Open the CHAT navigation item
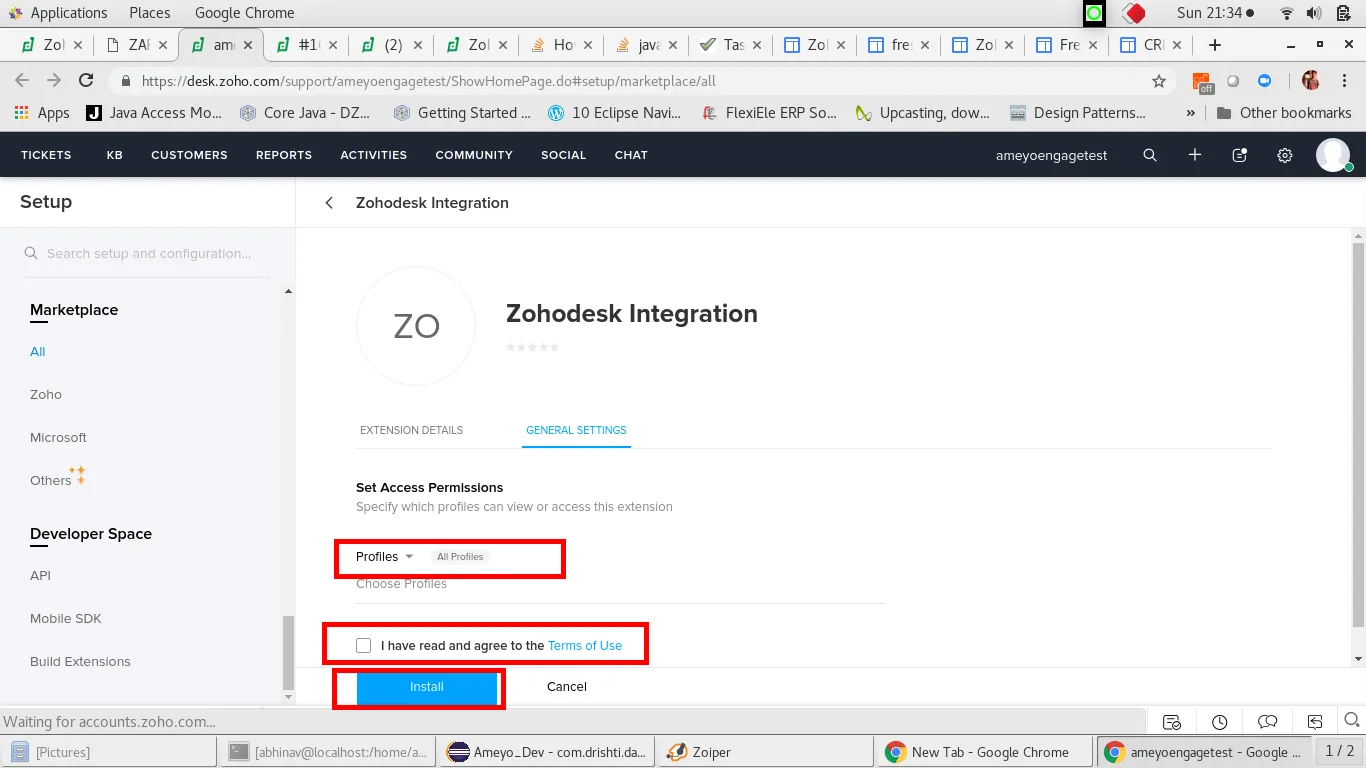This screenshot has height=768, width=1366. tap(631, 155)
